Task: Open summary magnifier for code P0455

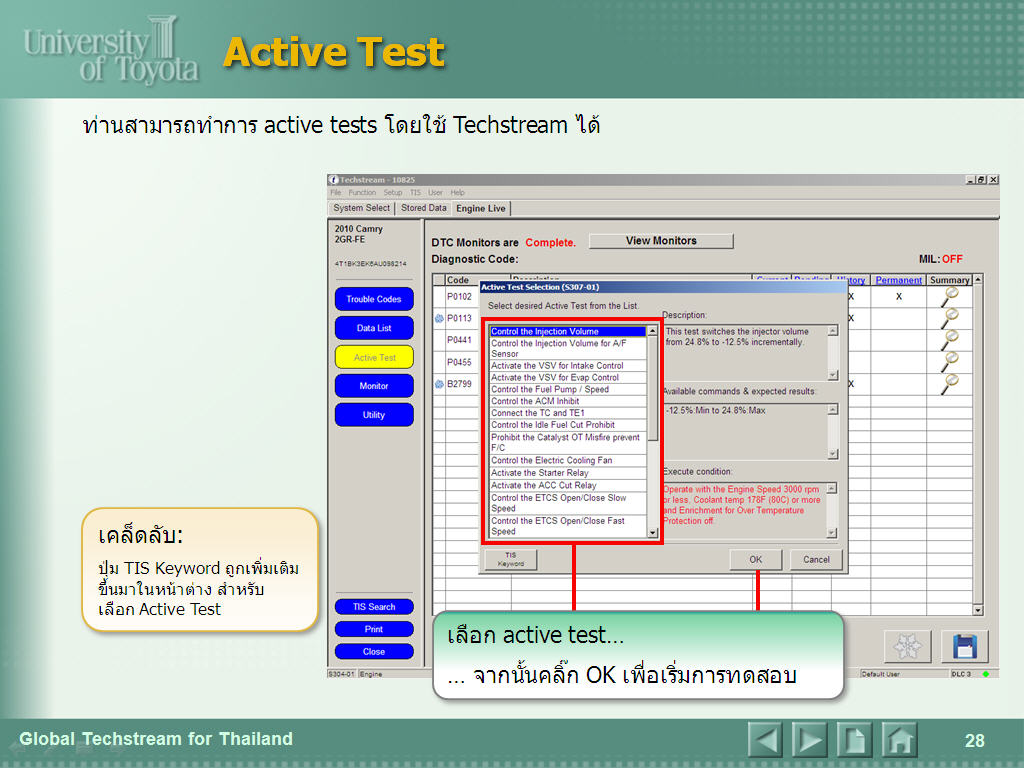Action: tap(950, 361)
